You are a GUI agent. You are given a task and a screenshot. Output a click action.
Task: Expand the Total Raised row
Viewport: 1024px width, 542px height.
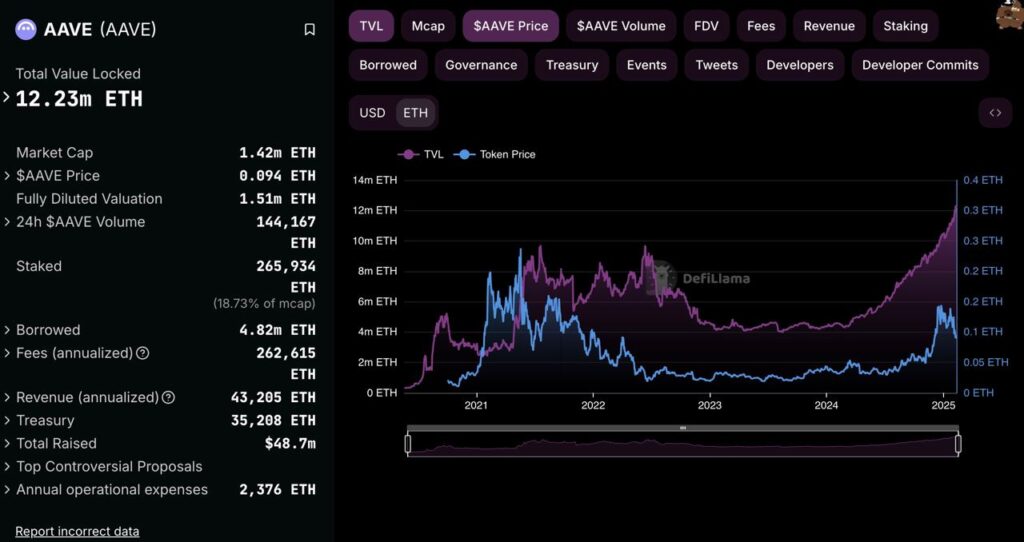7,443
